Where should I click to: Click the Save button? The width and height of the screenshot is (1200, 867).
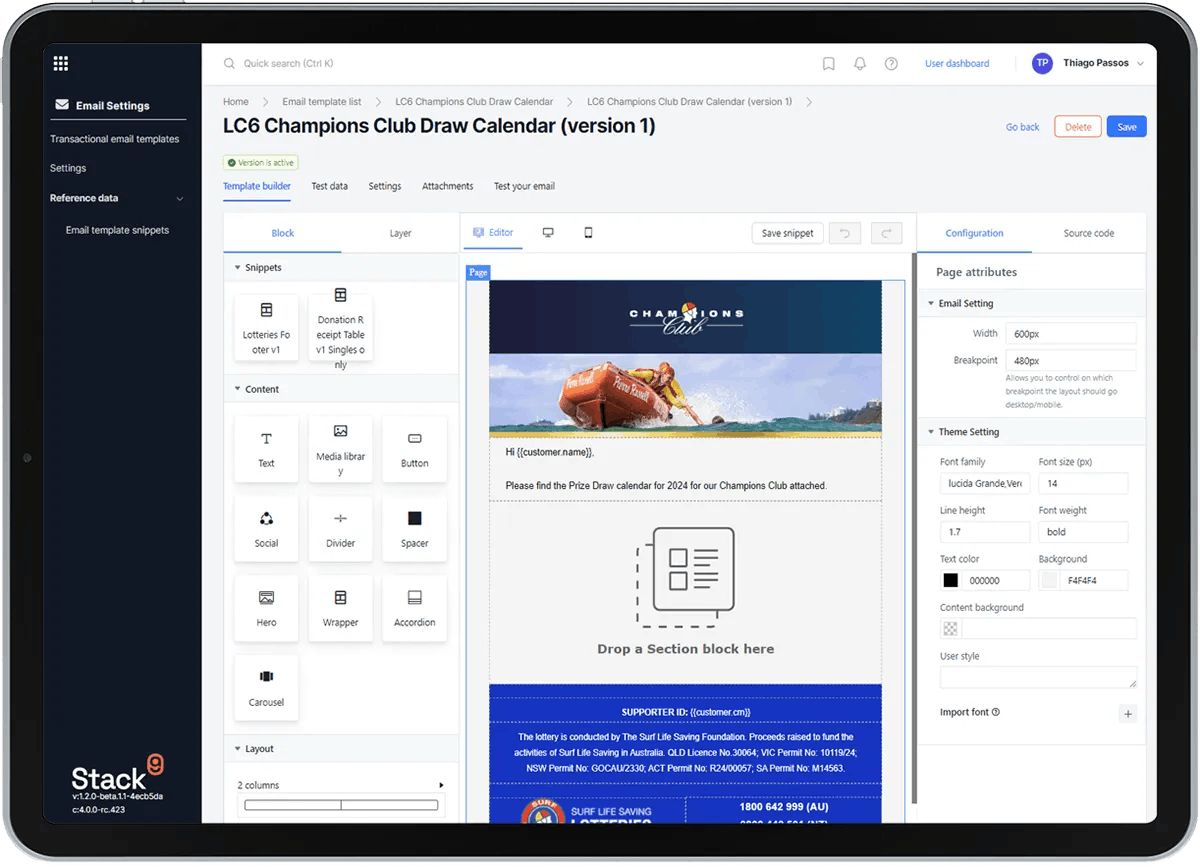click(x=1127, y=127)
